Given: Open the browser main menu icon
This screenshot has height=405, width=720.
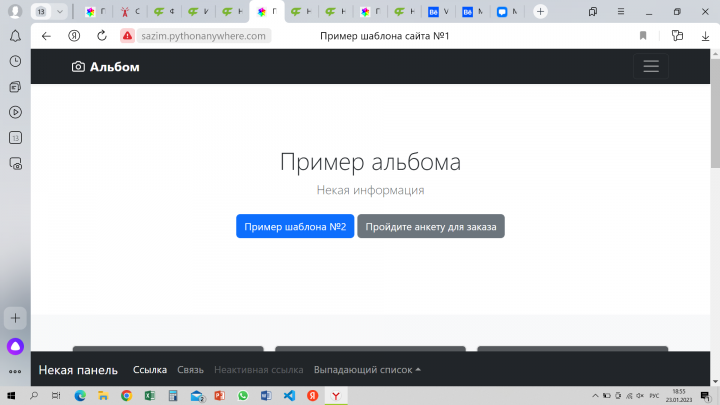Looking at the screenshot, I should (x=621, y=11).
